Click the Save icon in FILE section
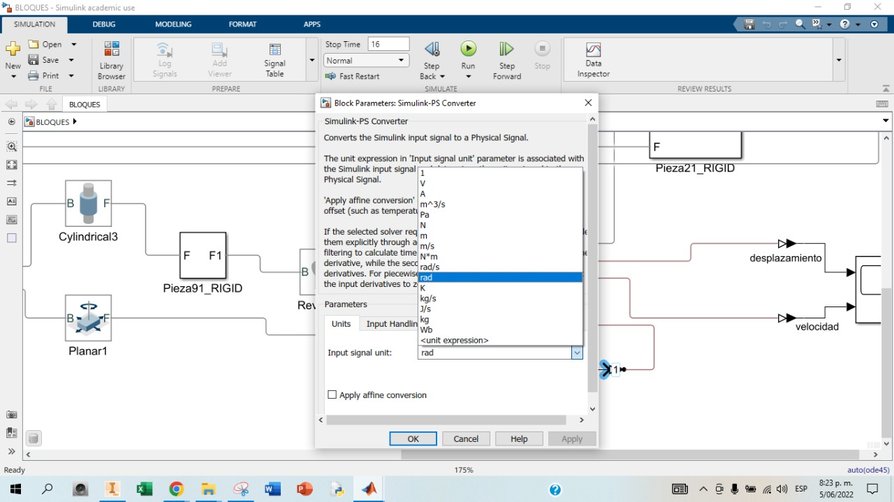Screen dimensions: 894x502 coord(34,59)
